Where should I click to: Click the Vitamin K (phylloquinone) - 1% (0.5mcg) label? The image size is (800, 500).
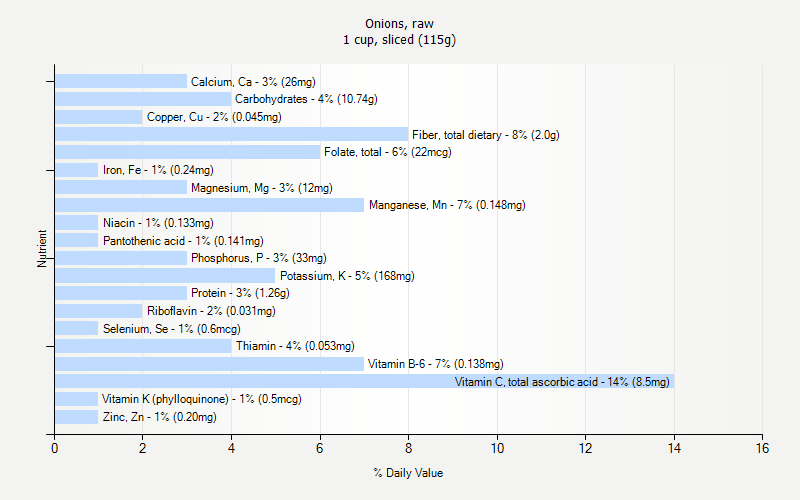click(202, 399)
